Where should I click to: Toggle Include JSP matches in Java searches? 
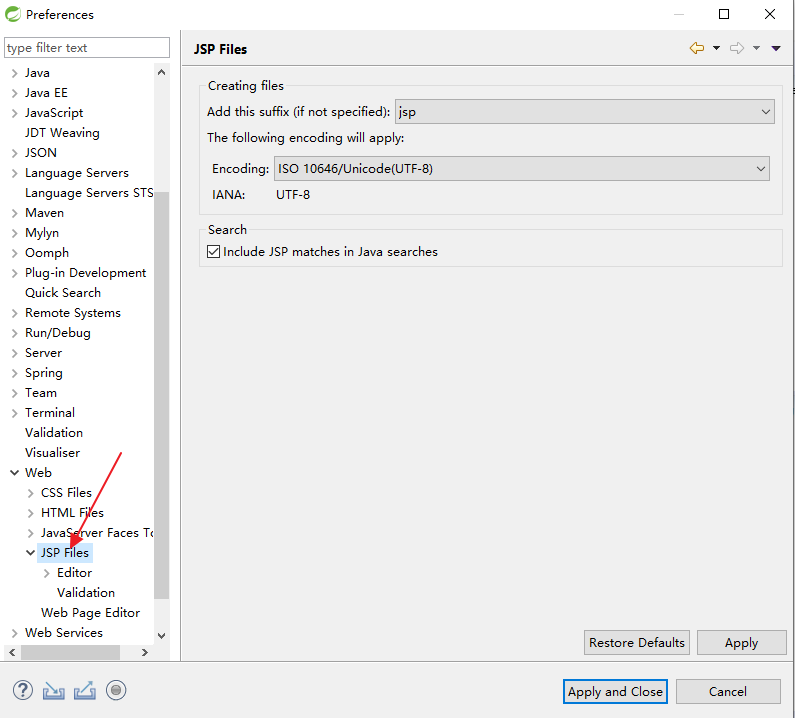tap(213, 252)
